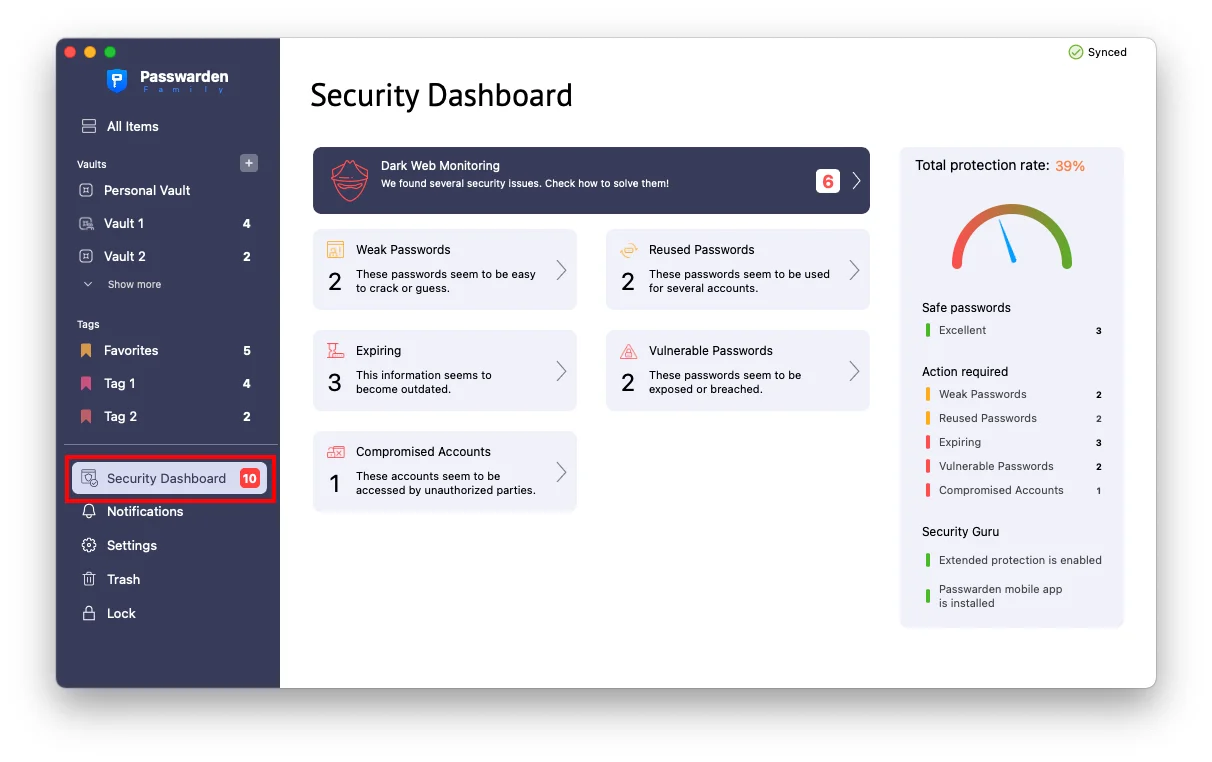Click the Expiring hourglass icon
The image size is (1212, 762).
[336, 351]
